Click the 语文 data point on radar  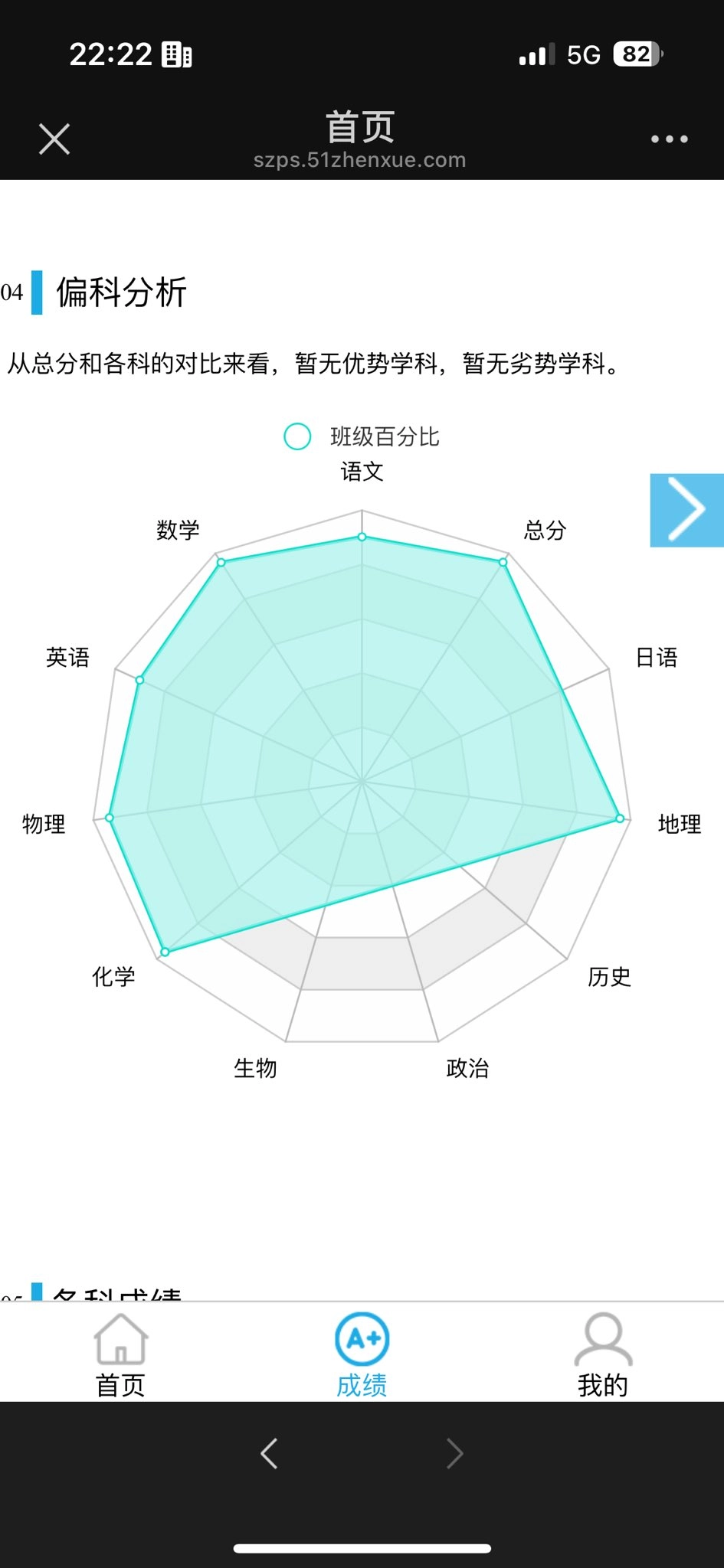362,537
